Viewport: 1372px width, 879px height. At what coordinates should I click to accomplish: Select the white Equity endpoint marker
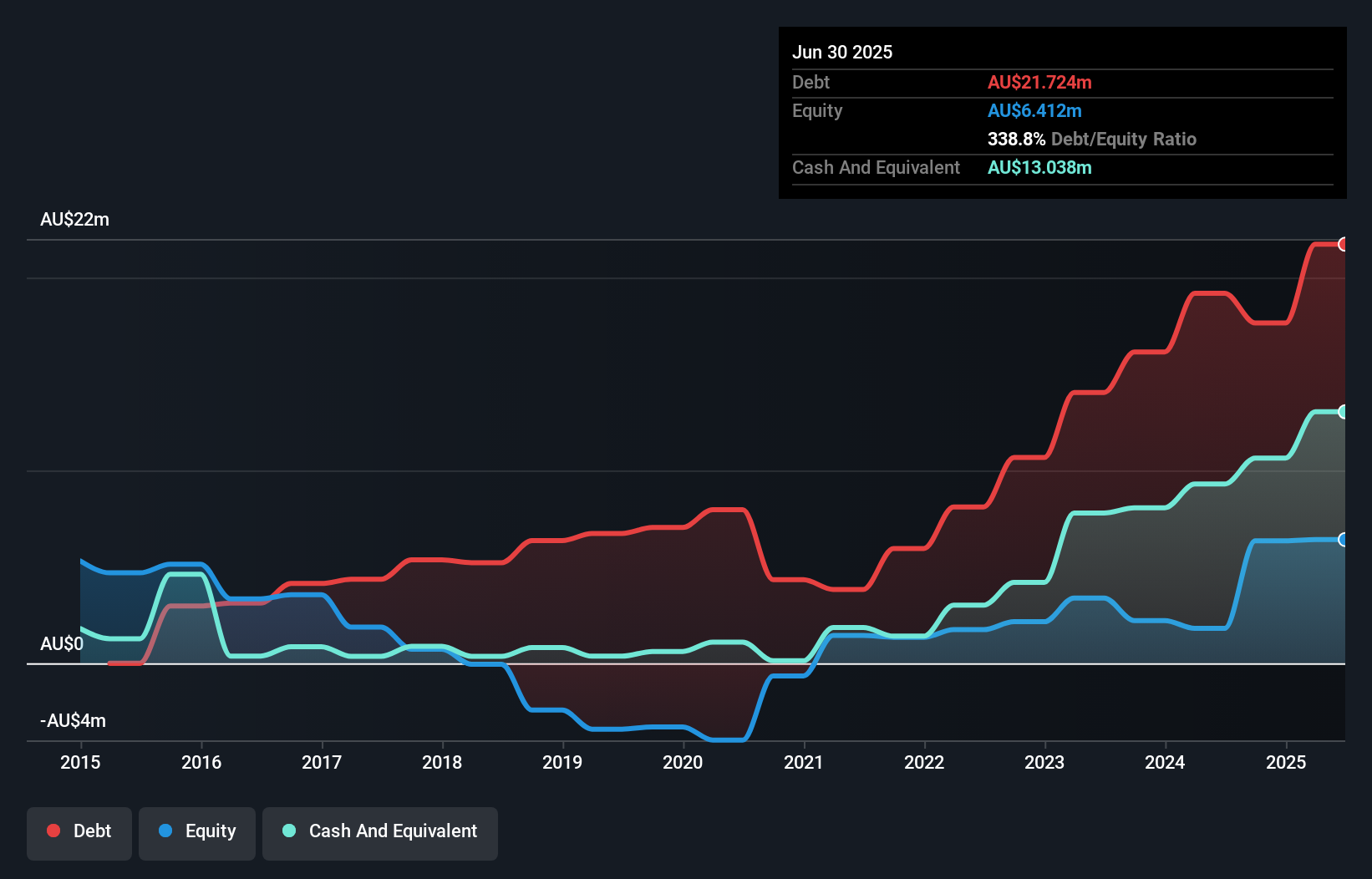click(x=1342, y=539)
